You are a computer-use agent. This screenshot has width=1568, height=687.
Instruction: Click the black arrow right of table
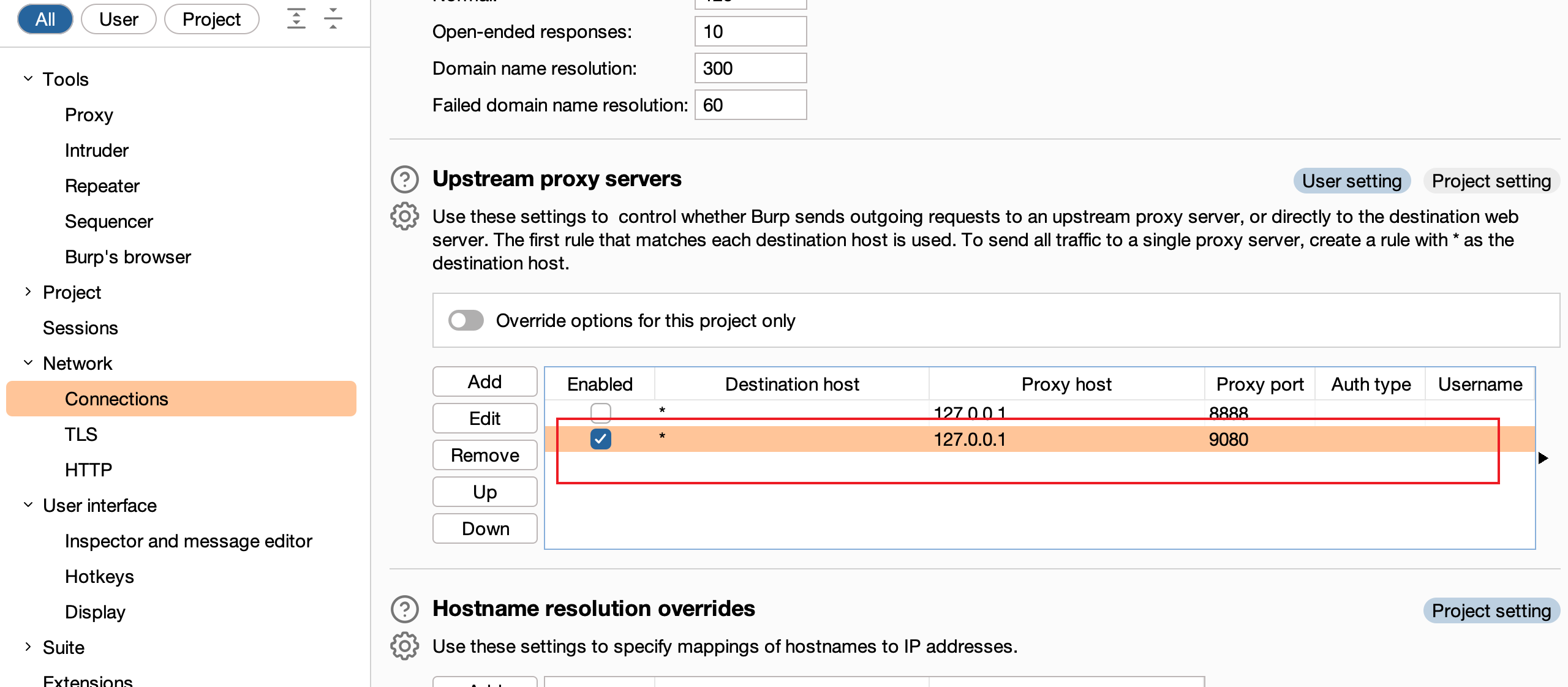point(1543,458)
